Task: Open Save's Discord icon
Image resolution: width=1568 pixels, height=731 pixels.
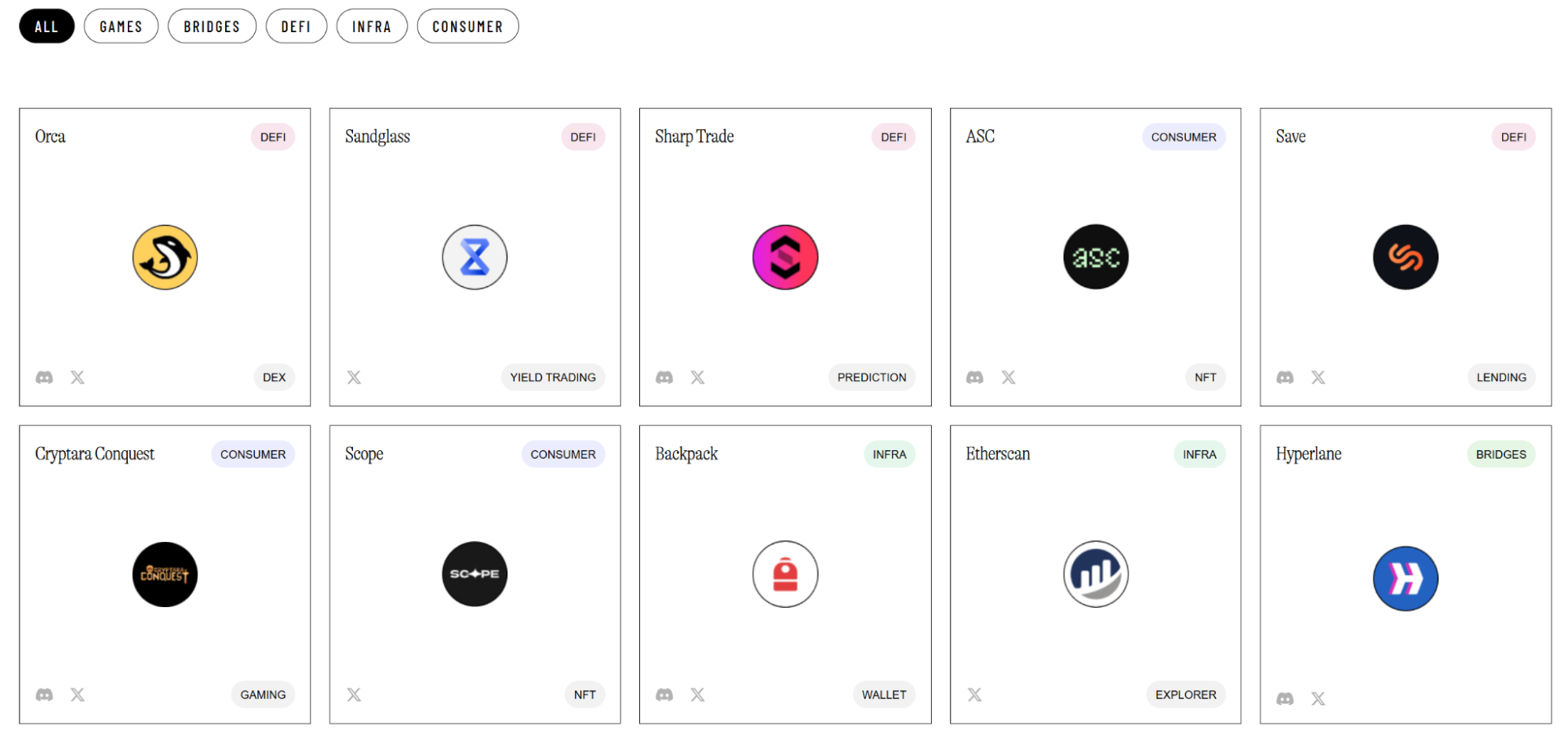Action: [1285, 377]
